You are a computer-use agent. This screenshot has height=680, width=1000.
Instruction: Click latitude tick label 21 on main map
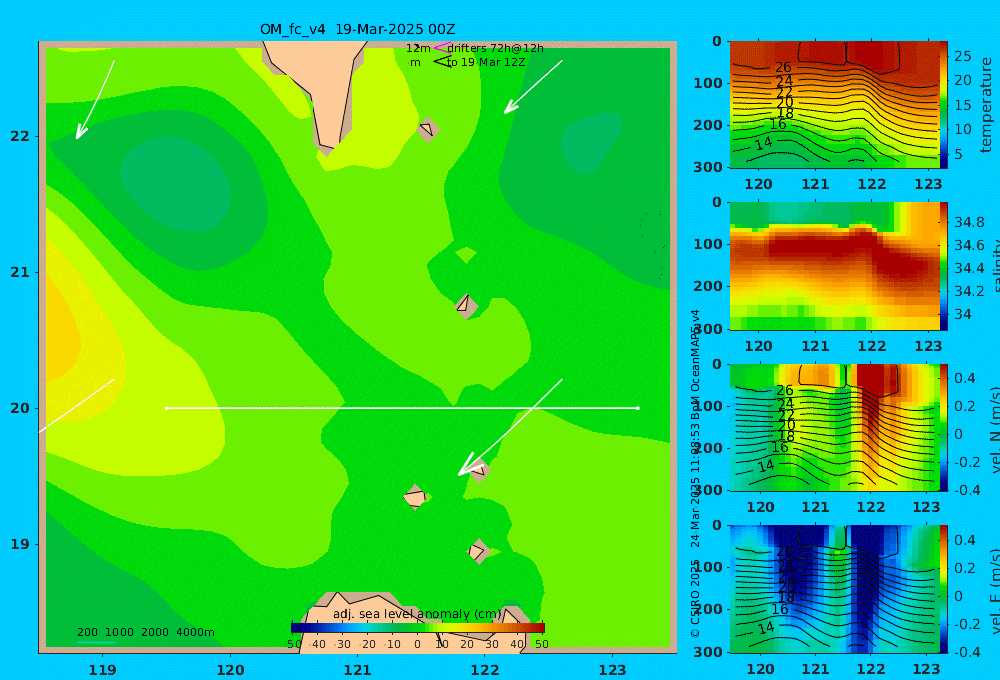point(20,272)
